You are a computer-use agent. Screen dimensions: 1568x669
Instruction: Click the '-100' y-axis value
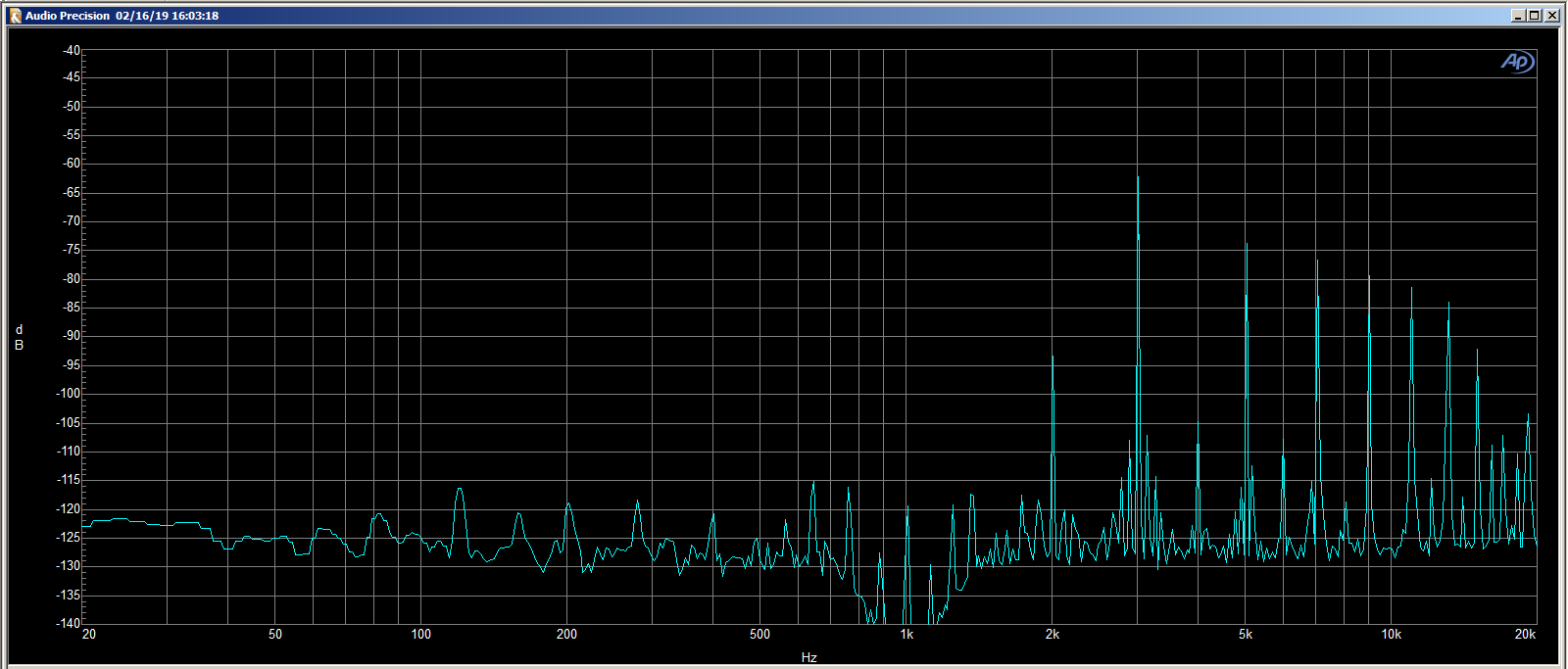(69, 393)
